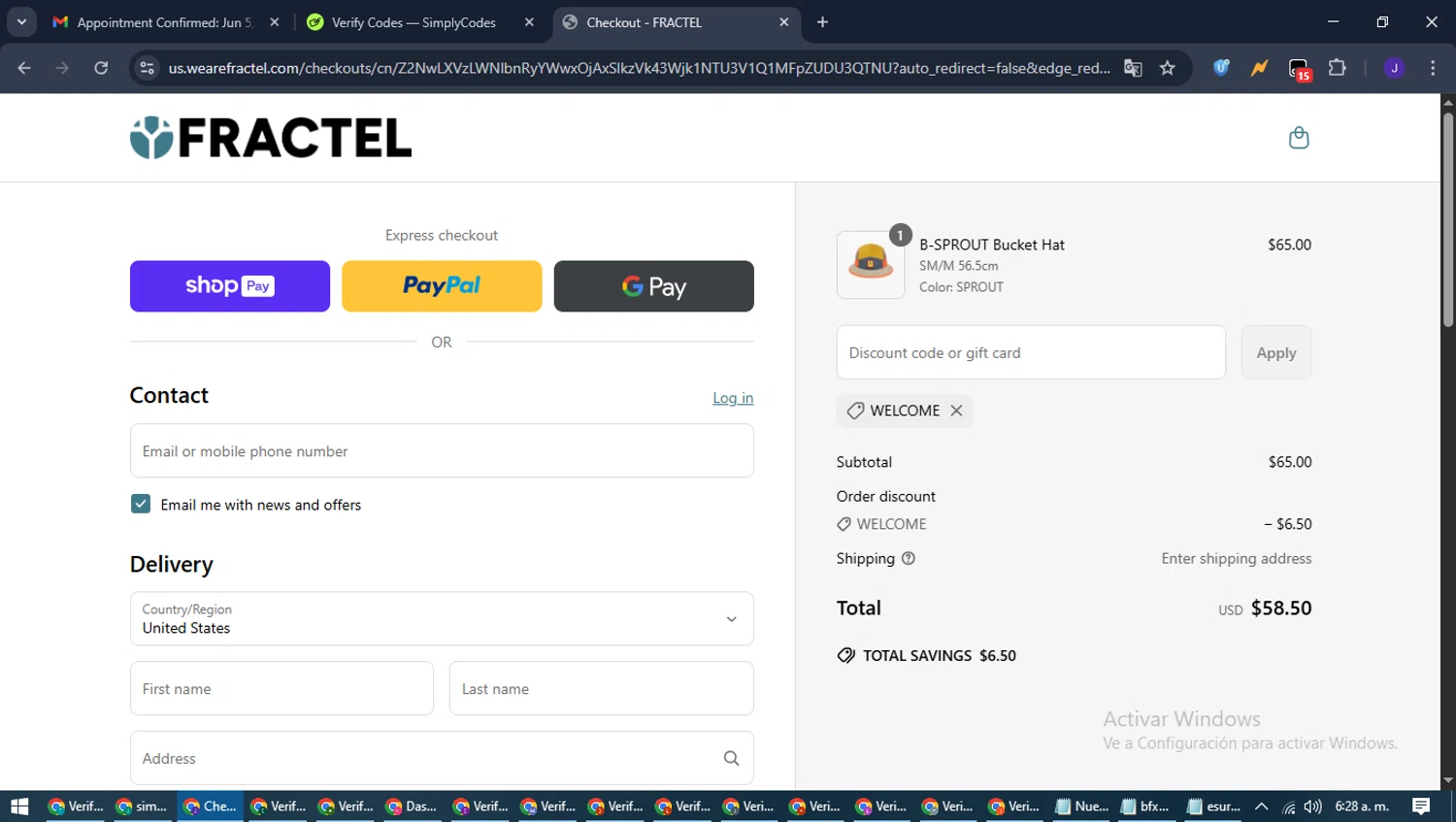Screen dimensions: 1456x822
Task: Click the Address input field
Action: click(442, 758)
